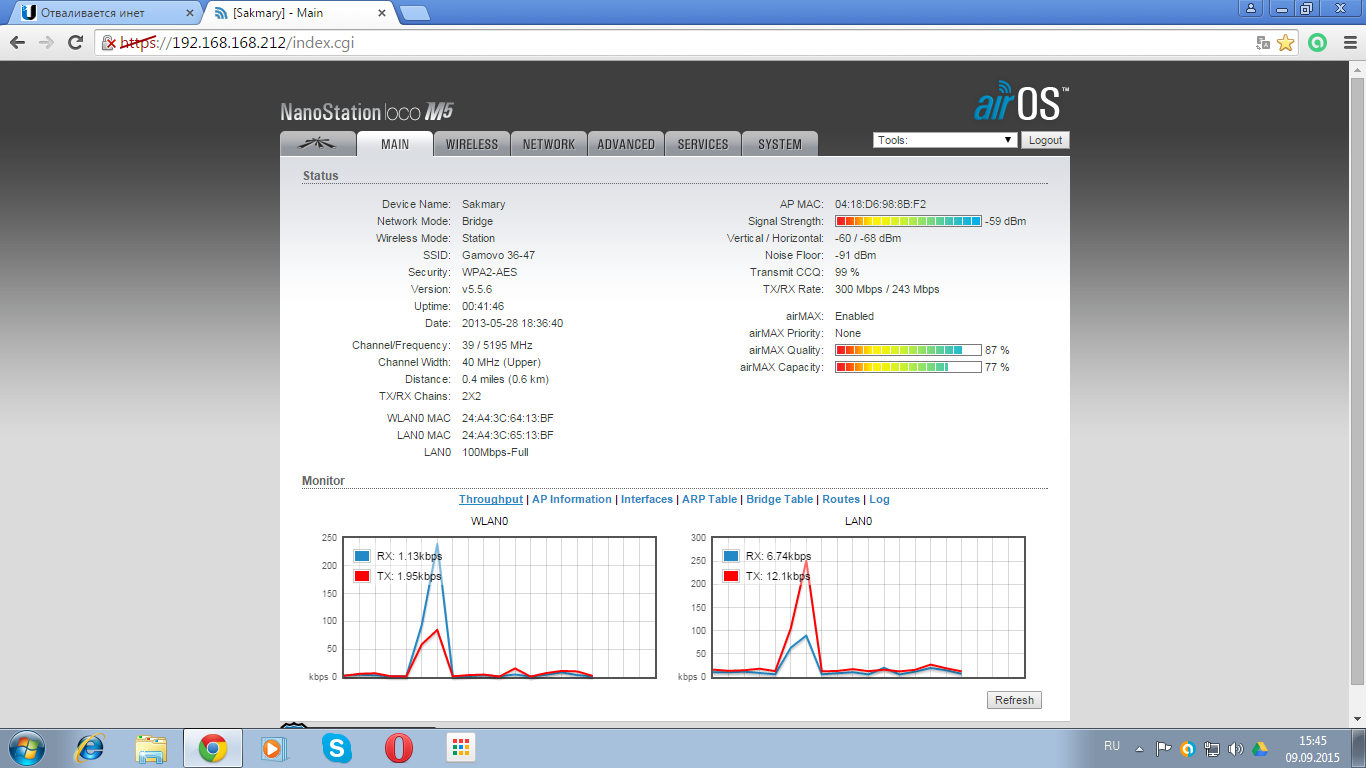View the ARP Table link

coord(710,499)
